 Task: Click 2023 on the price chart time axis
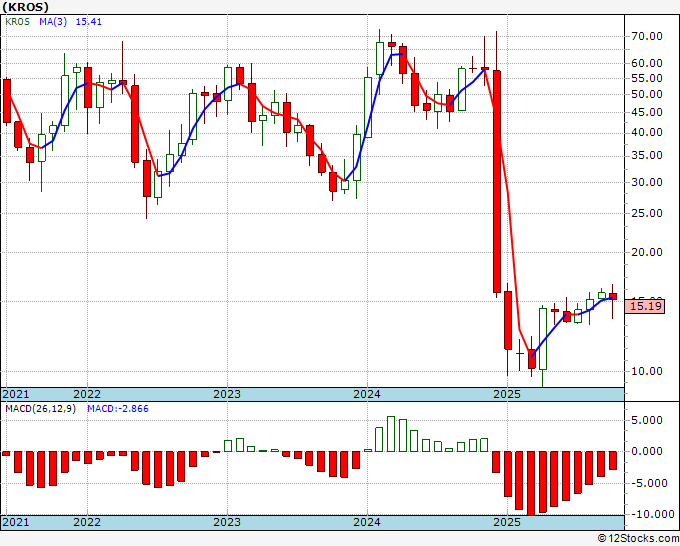click(x=227, y=394)
